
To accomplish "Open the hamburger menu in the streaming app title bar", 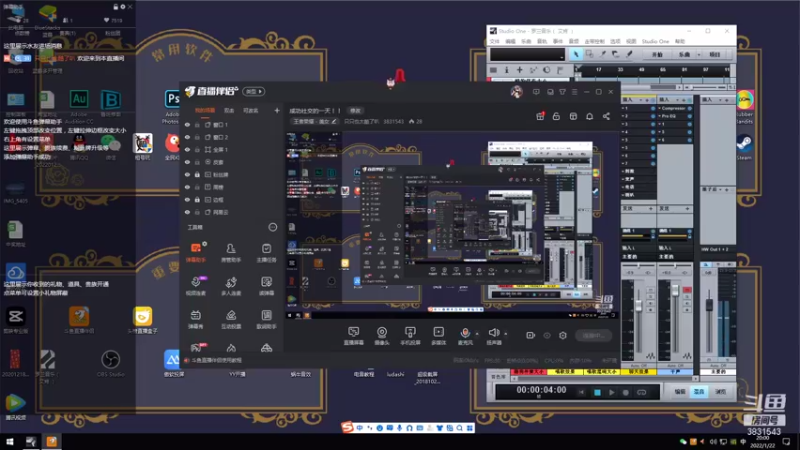I will 574,92.
